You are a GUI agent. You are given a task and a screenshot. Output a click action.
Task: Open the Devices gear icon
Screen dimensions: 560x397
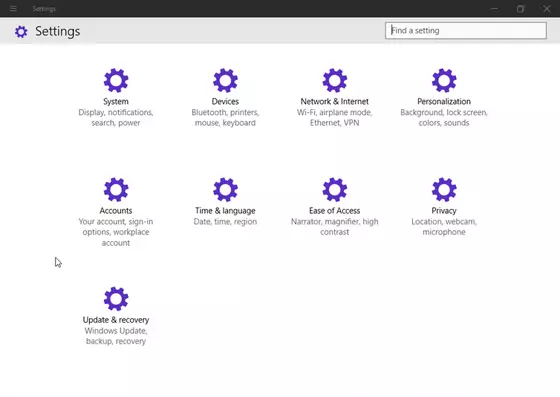[x=225, y=80]
